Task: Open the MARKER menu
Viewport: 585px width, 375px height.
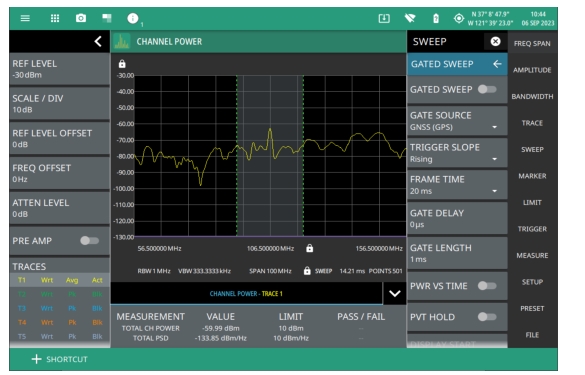Action: pos(532,176)
